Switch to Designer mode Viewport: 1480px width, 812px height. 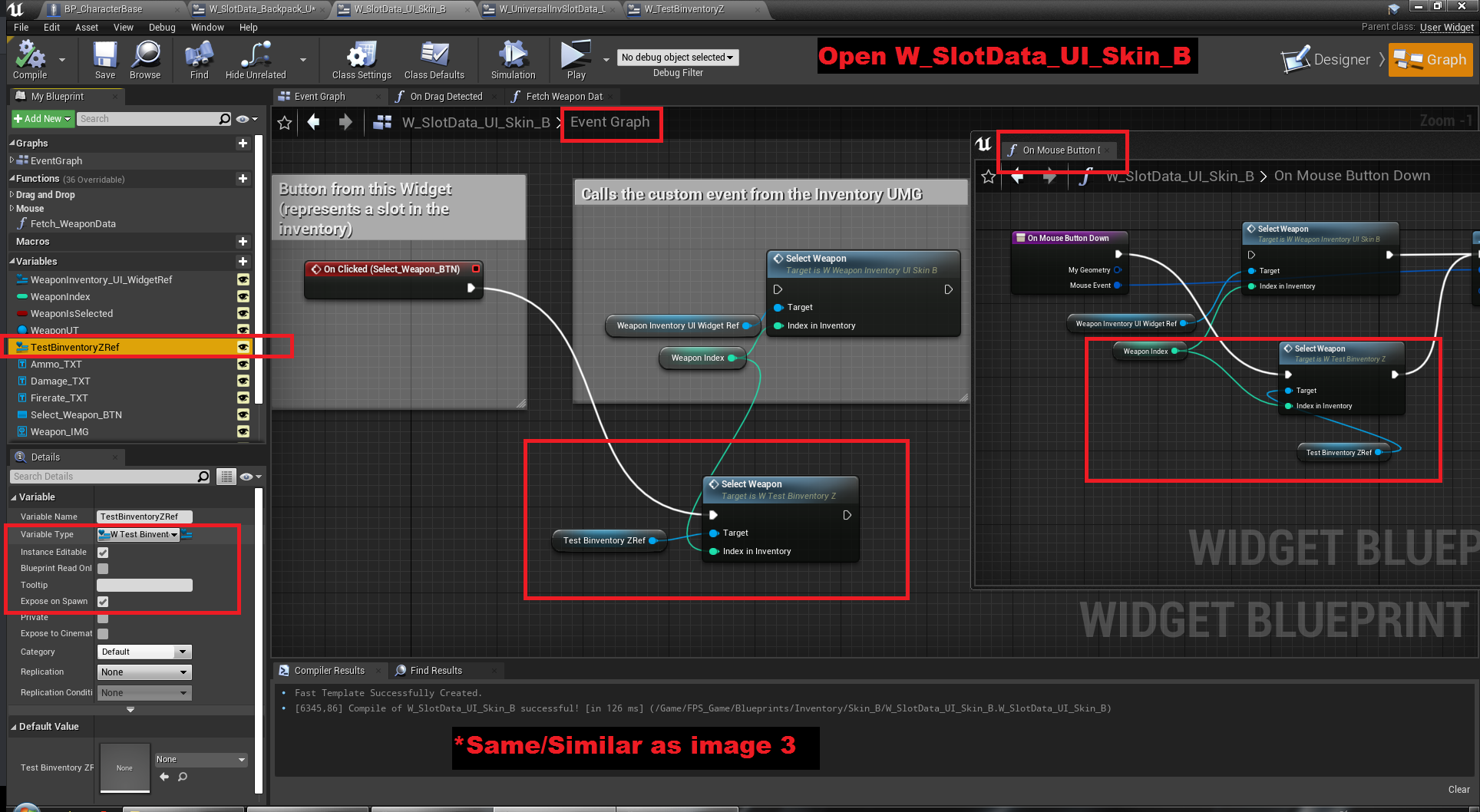(1327, 60)
